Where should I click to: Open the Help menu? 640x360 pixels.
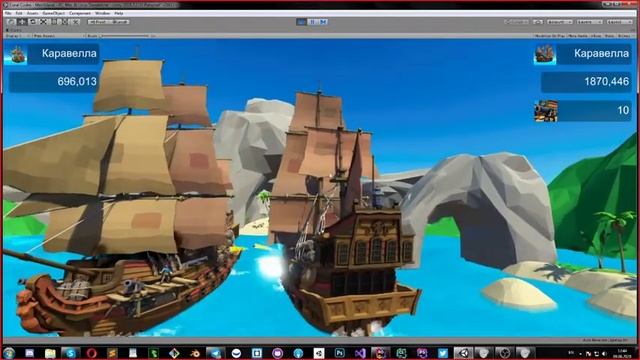pyautogui.click(x=119, y=13)
